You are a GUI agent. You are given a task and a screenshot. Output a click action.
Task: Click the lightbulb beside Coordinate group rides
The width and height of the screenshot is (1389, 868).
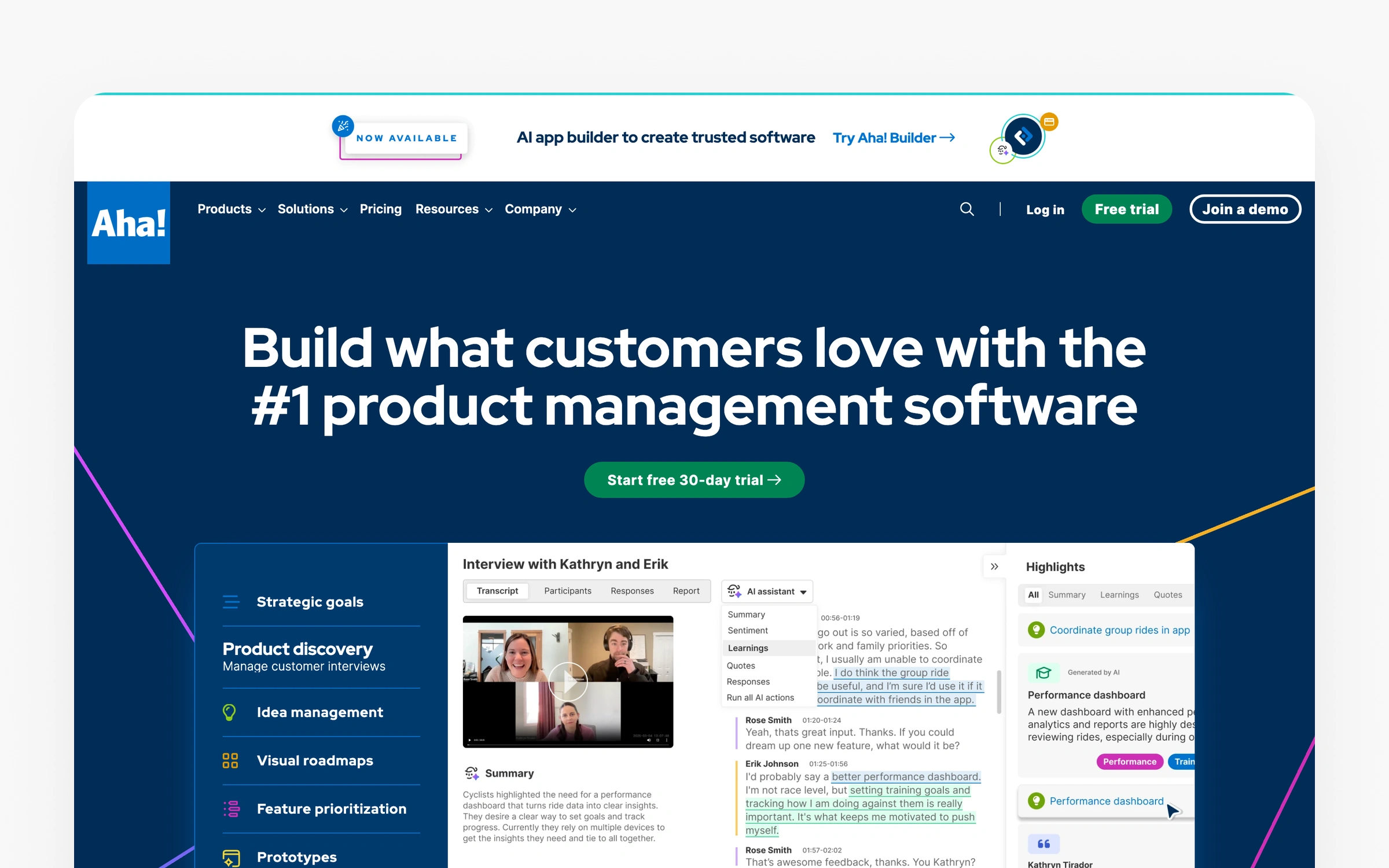point(1036,630)
